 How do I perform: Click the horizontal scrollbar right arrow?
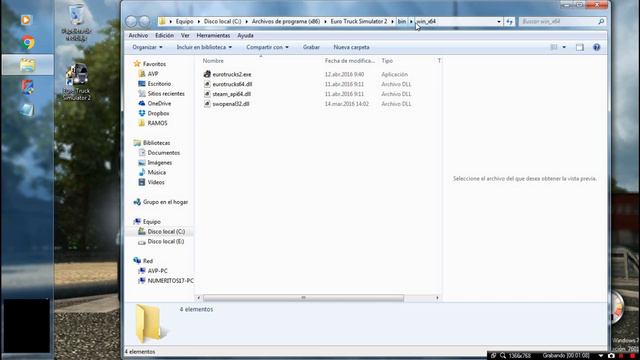pos(437,298)
